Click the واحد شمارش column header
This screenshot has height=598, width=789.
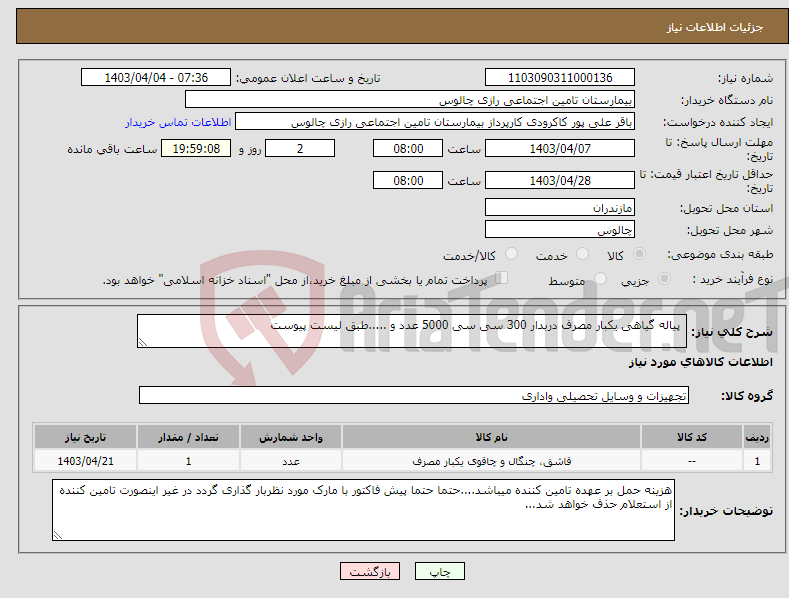click(x=290, y=437)
